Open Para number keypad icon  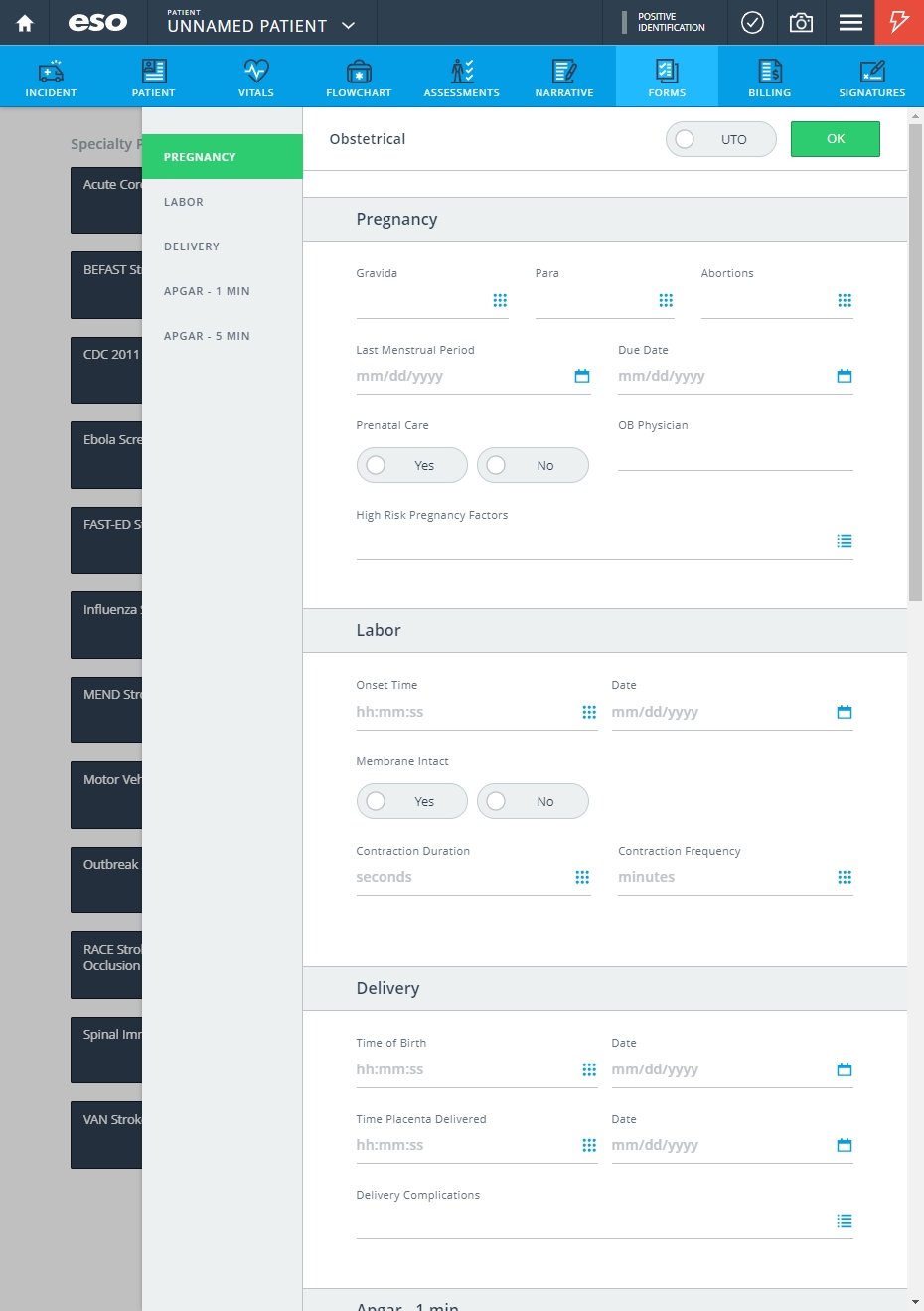point(666,300)
